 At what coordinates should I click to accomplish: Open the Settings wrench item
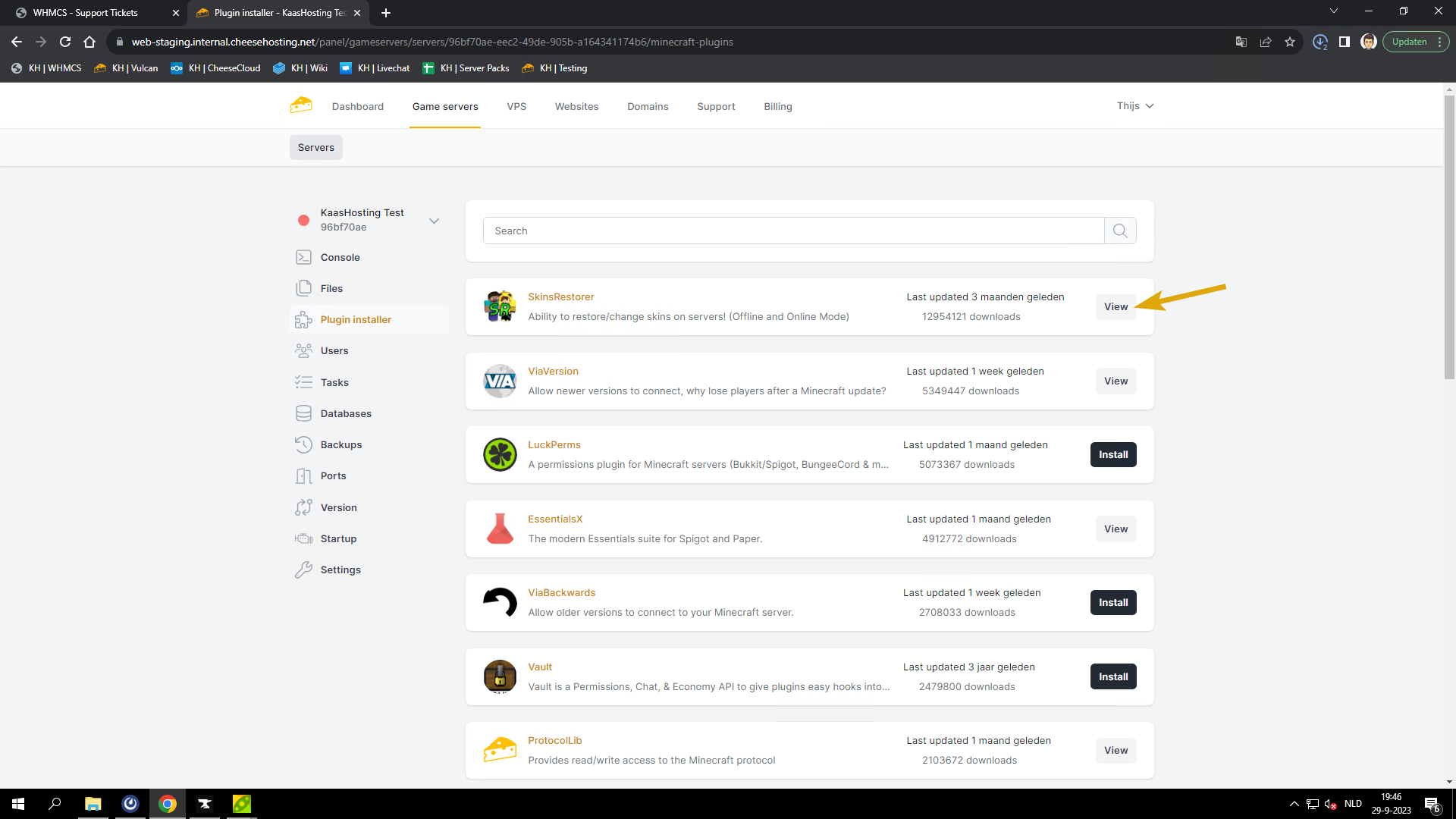(340, 570)
